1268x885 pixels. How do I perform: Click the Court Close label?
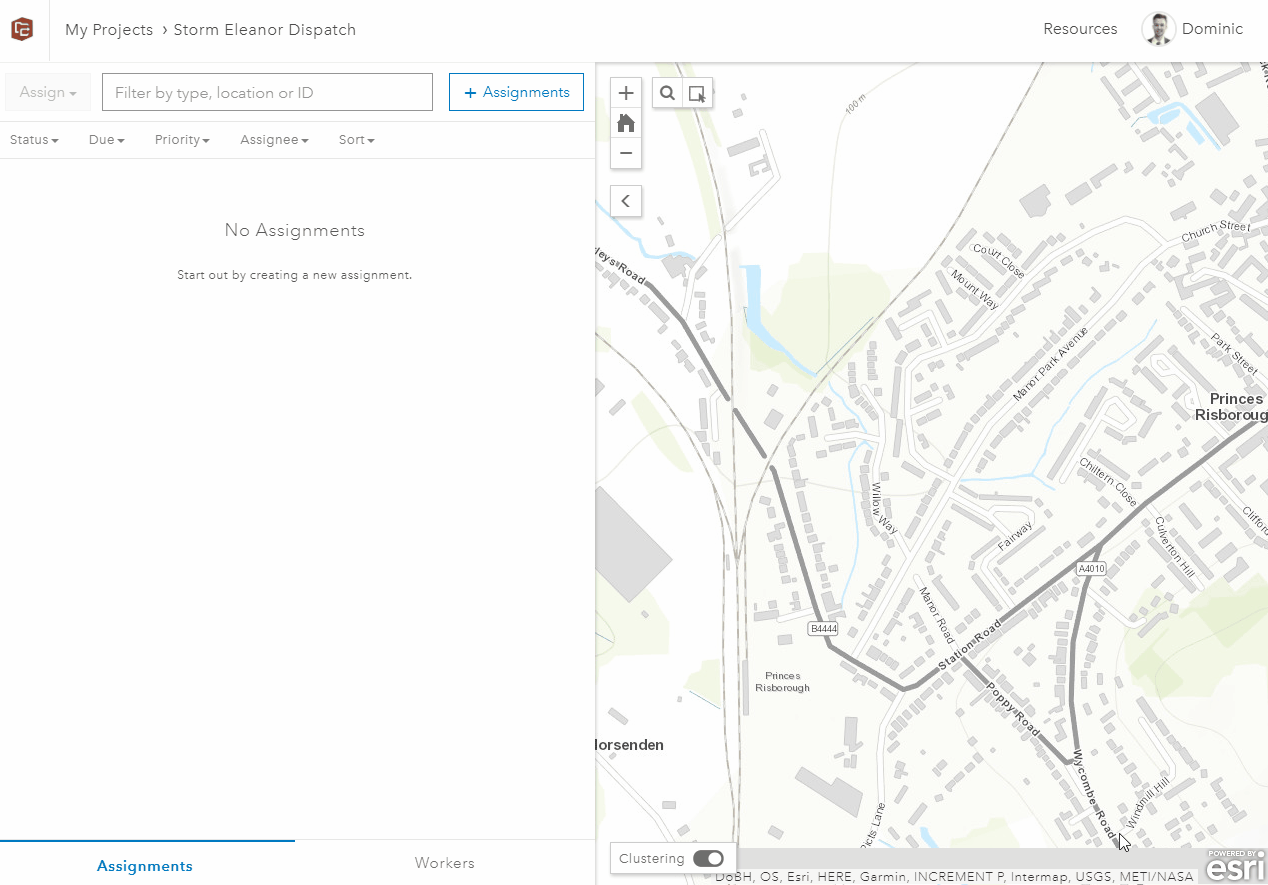[x=999, y=261]
